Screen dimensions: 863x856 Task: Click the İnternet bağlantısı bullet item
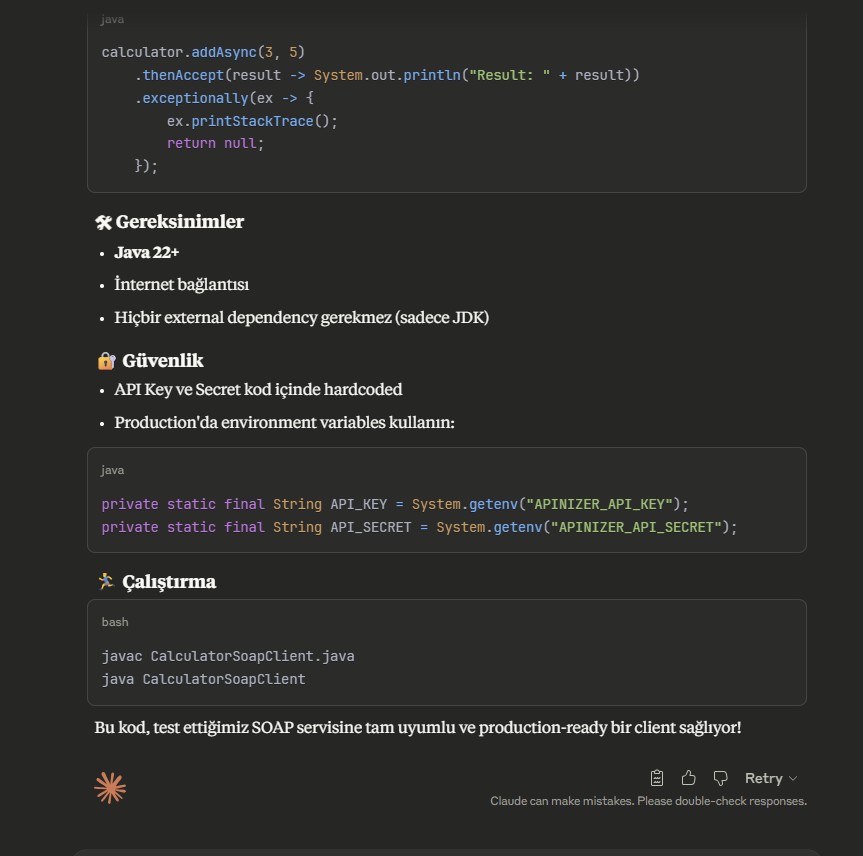pyautogui.click(x=181, y=285)
